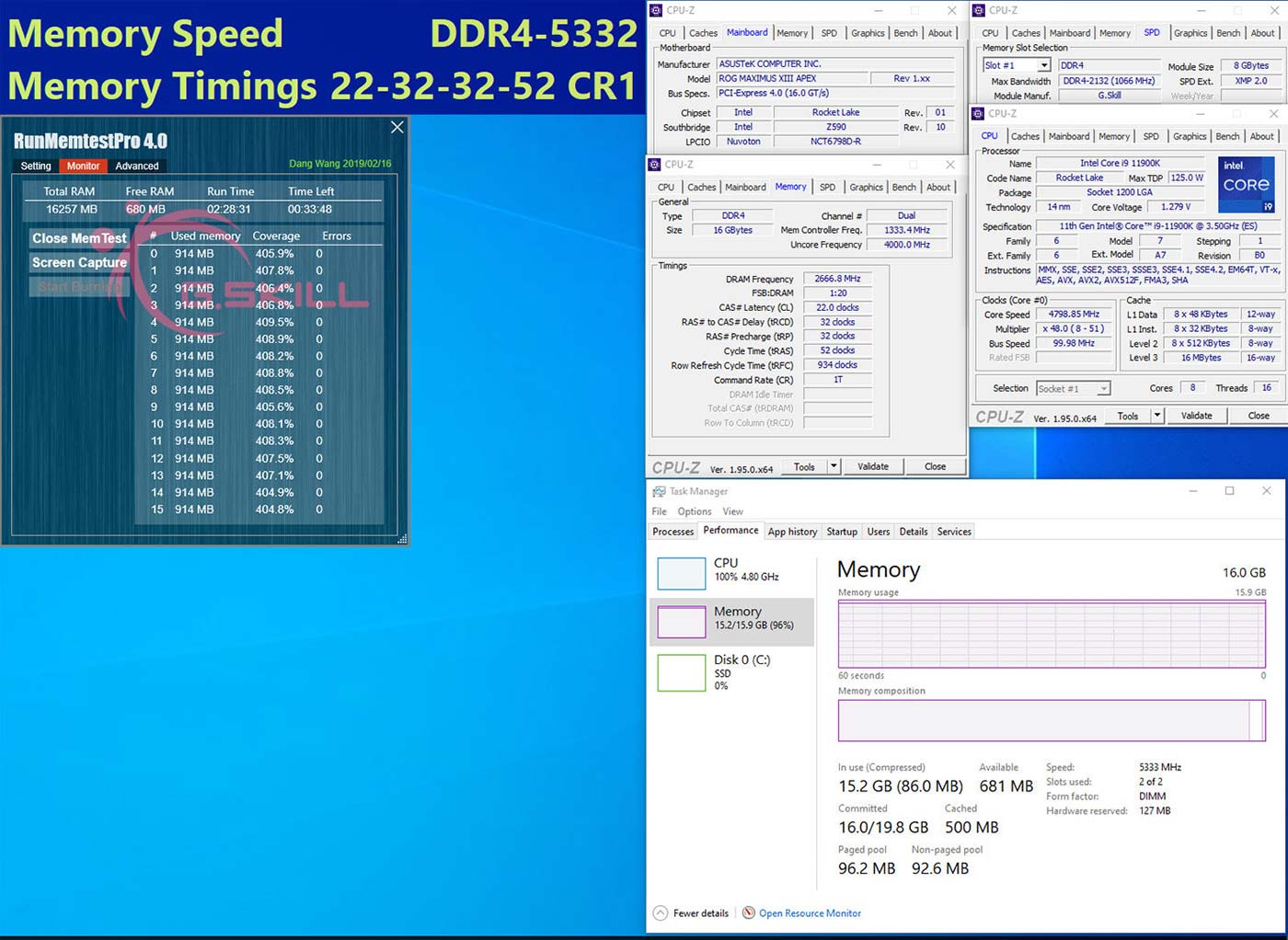1288x940 pixels.
Task: Click the Close MemTest button
Action: [x=79, y=238]
